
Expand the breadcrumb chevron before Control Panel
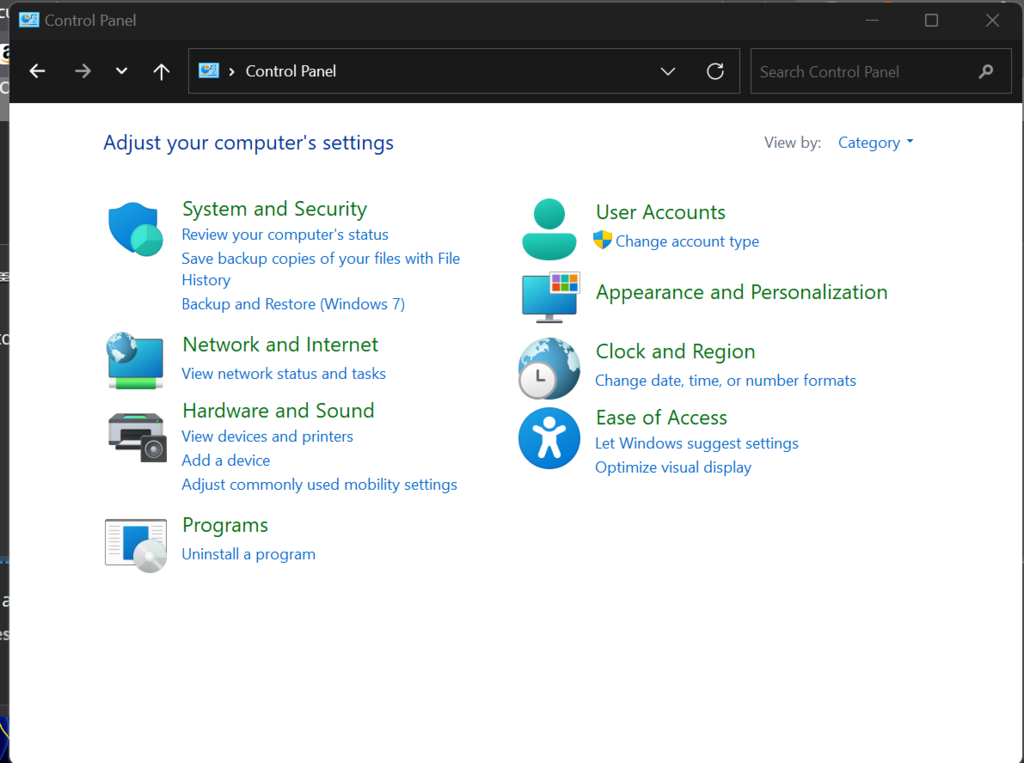232,71
